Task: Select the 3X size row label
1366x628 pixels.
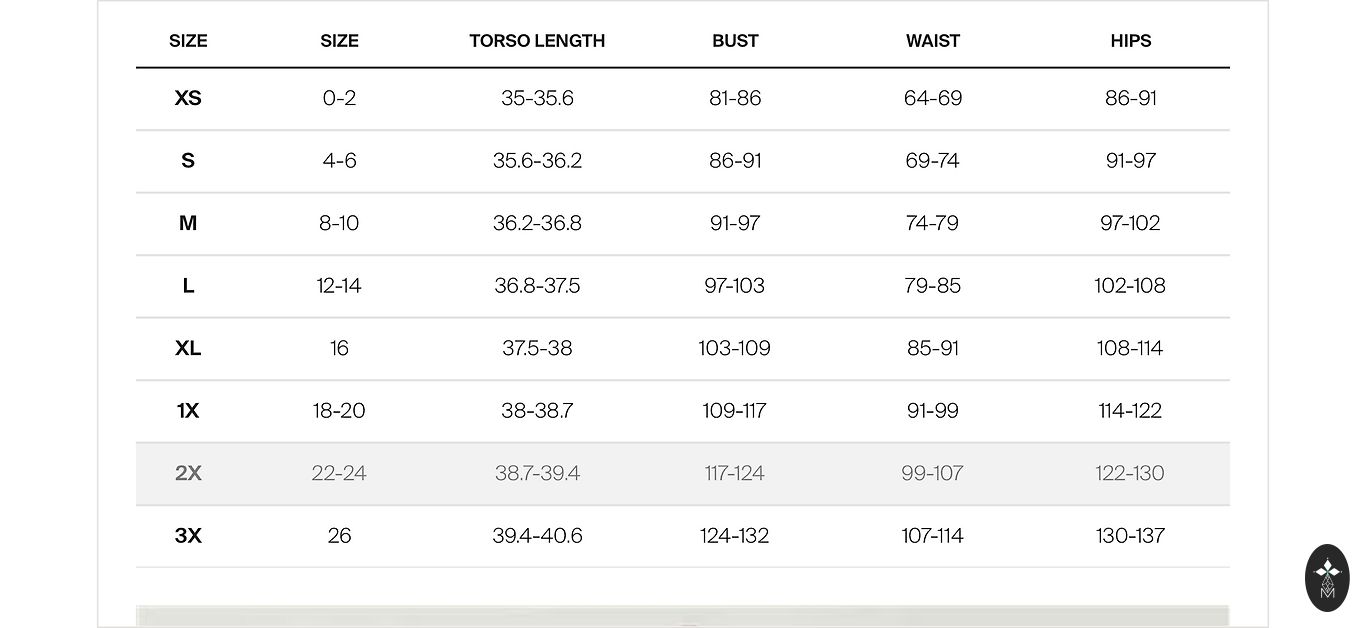Action: pos(188,536)
